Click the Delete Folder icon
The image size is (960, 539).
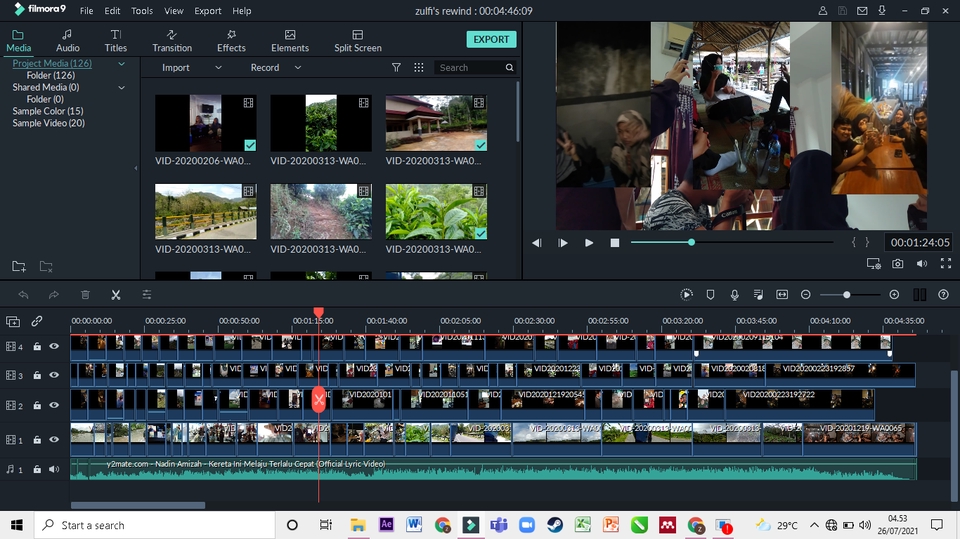(46, 266)
